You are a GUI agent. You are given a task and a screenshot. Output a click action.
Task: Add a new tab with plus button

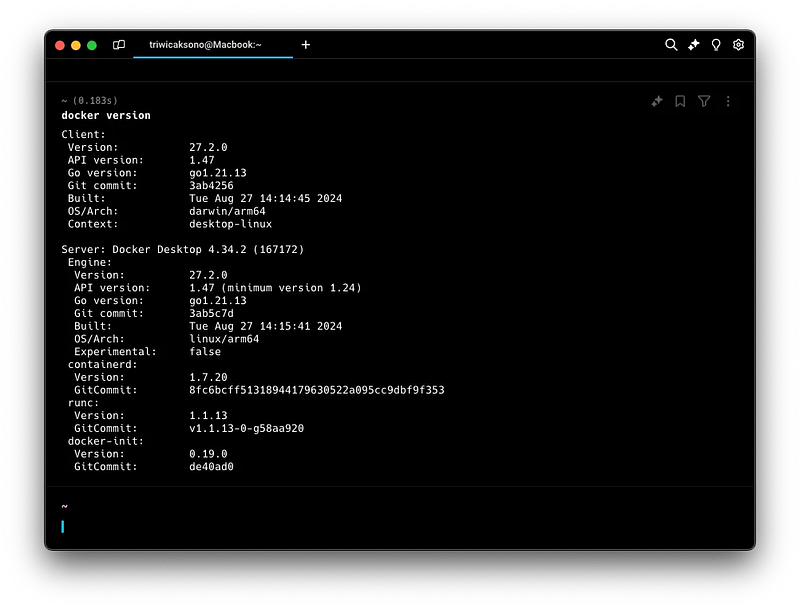coord(306,45)
